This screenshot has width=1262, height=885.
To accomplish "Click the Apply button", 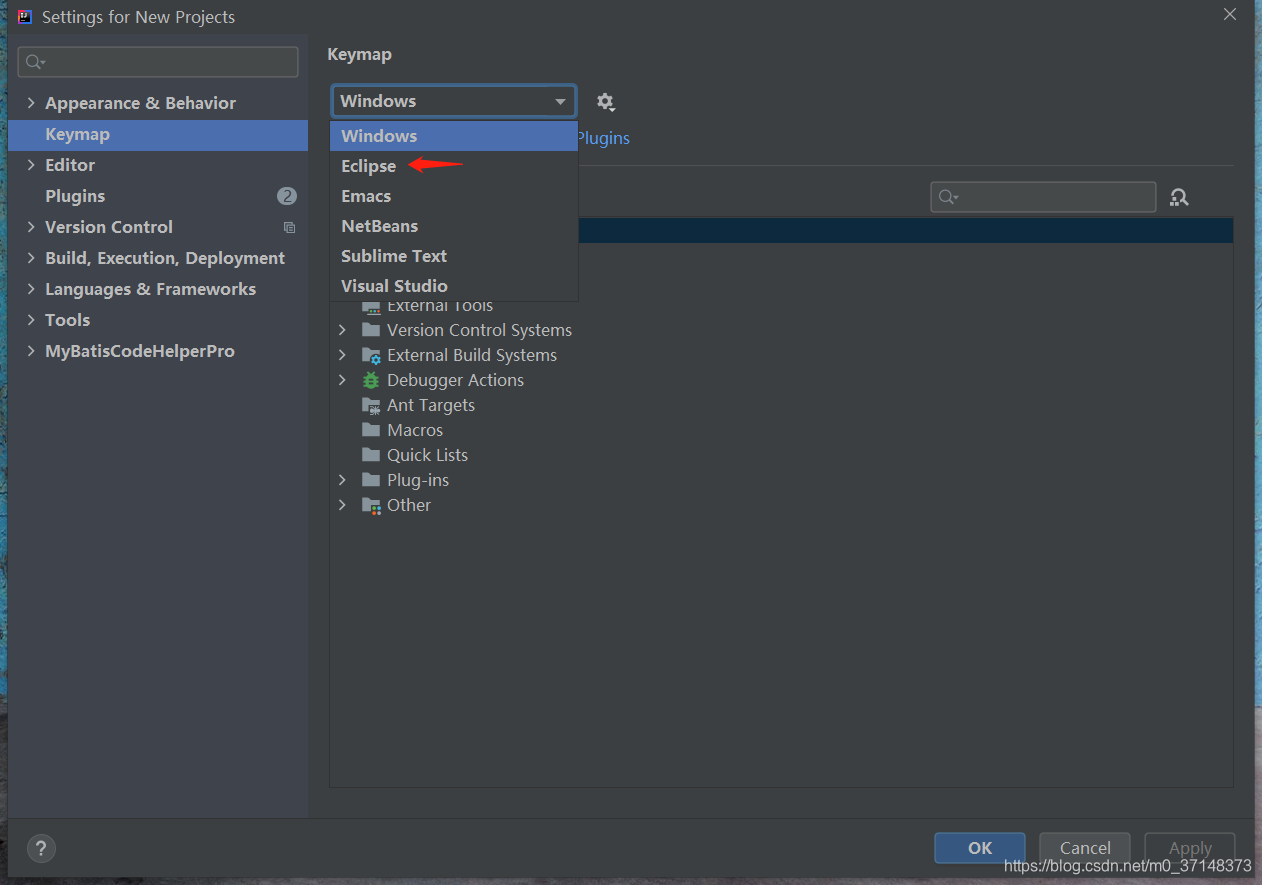I will tap(1190, 848).
